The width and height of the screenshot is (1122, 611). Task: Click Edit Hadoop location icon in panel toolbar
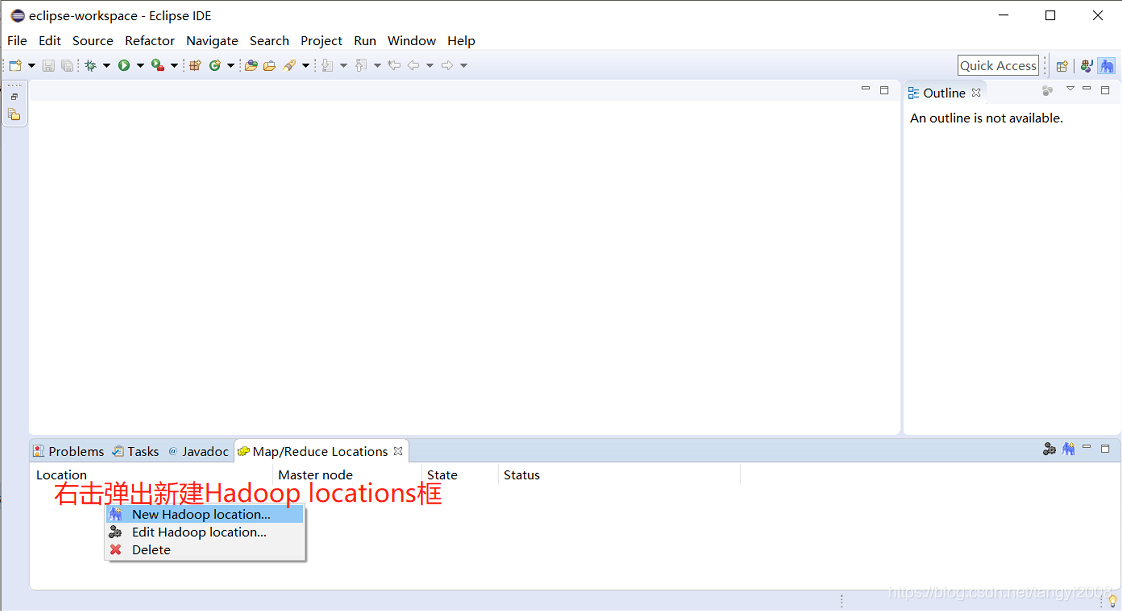pos(1049,449)
